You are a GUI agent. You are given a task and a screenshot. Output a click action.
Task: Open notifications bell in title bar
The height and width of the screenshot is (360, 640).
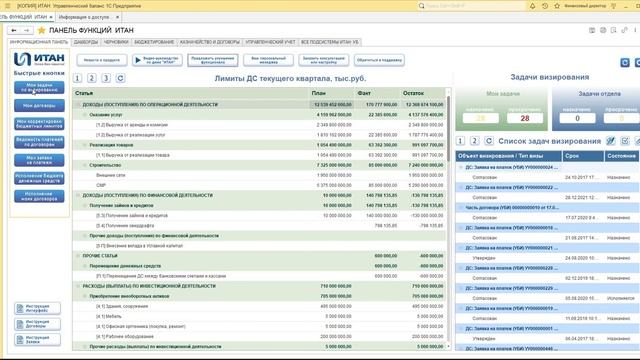533,6
